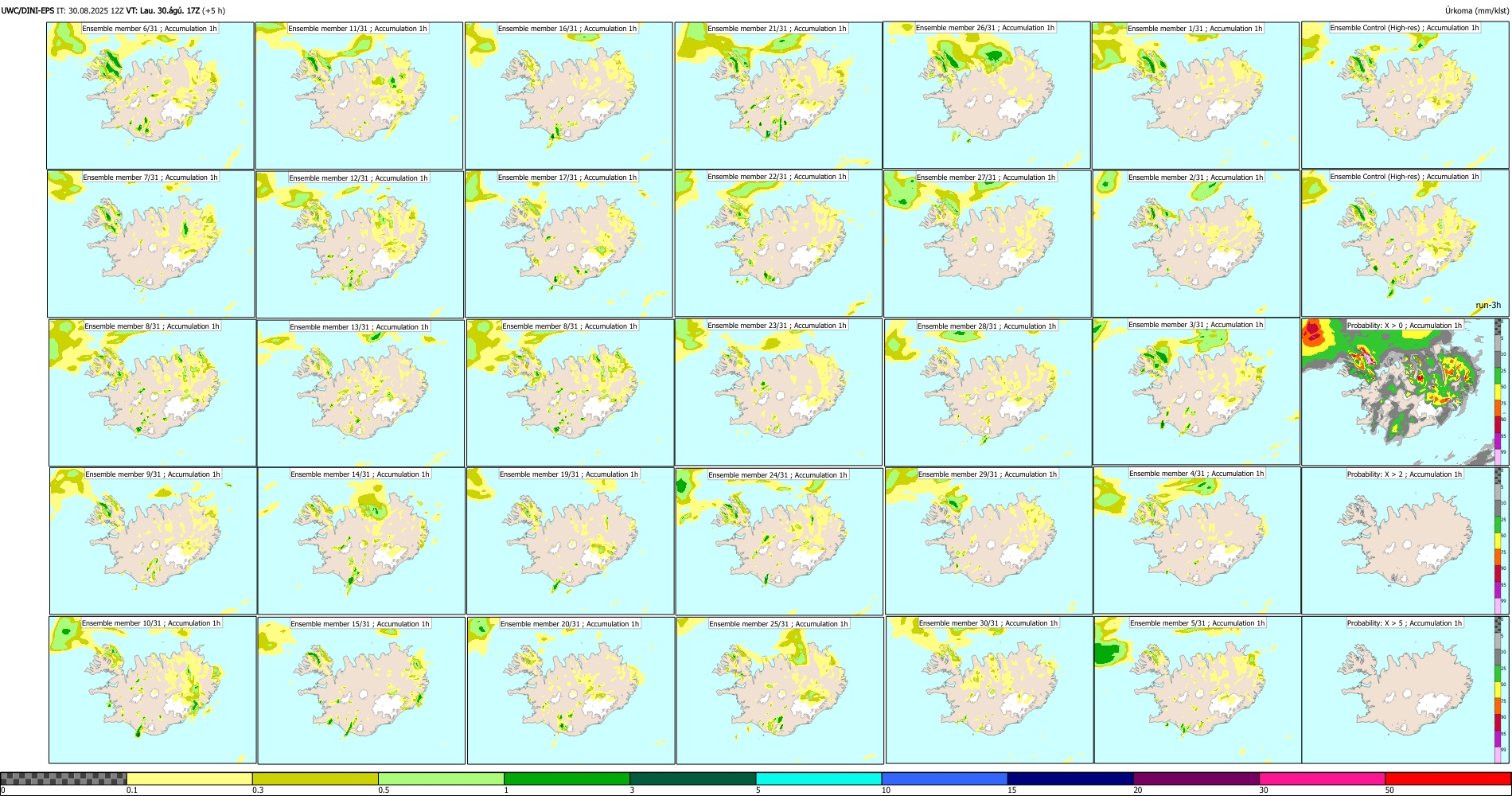The image size is (1512, 796).
Task: Click the 'Úrkoma (mm/klst)' unit label
Action: click(x=1476, y=10)
